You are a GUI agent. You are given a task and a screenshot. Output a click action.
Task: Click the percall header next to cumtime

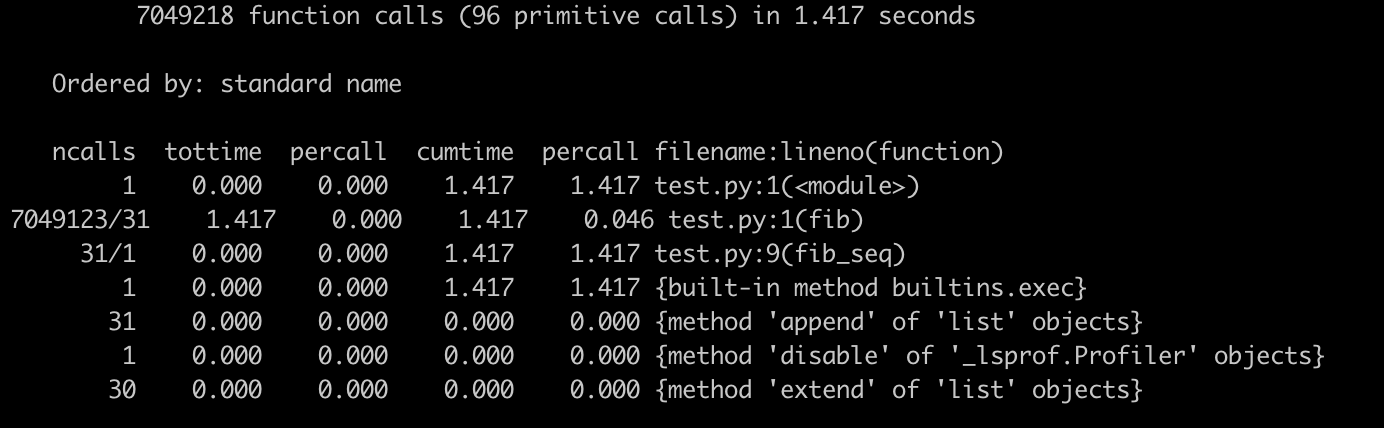pyautogui.click(x=590, y=152)
